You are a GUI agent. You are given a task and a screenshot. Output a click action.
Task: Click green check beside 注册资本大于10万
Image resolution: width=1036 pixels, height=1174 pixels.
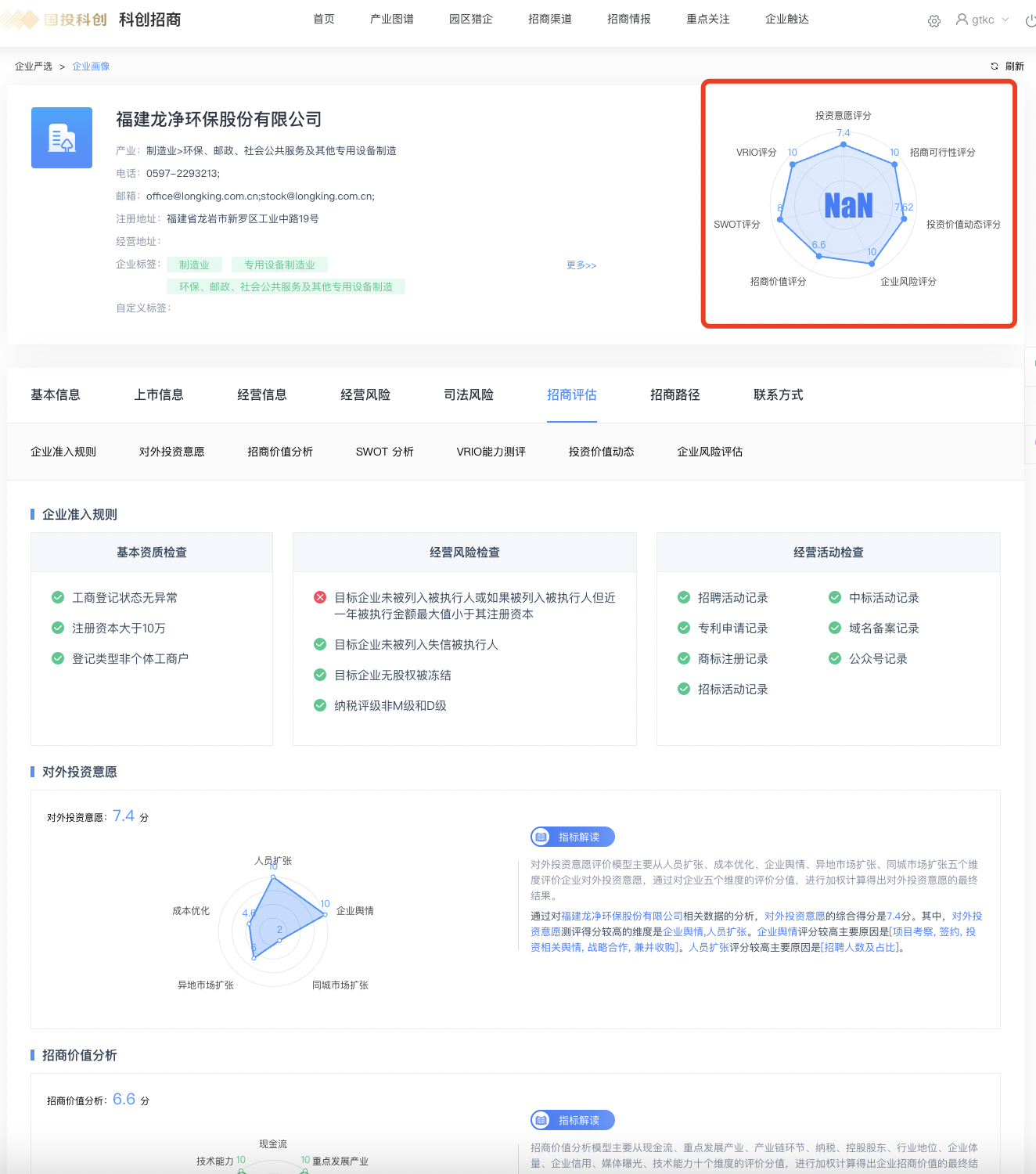(x=58, y=628)
